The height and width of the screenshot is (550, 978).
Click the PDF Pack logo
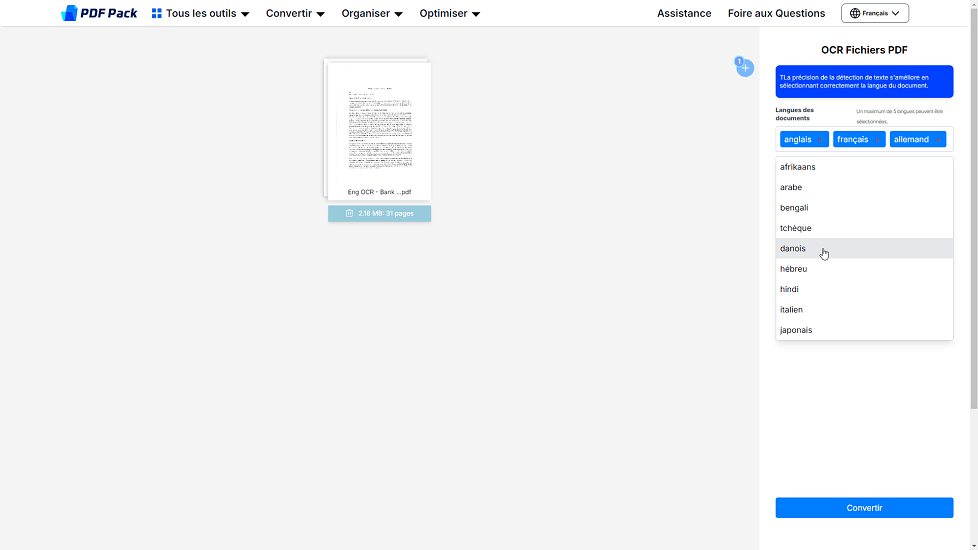coord(99,13)
